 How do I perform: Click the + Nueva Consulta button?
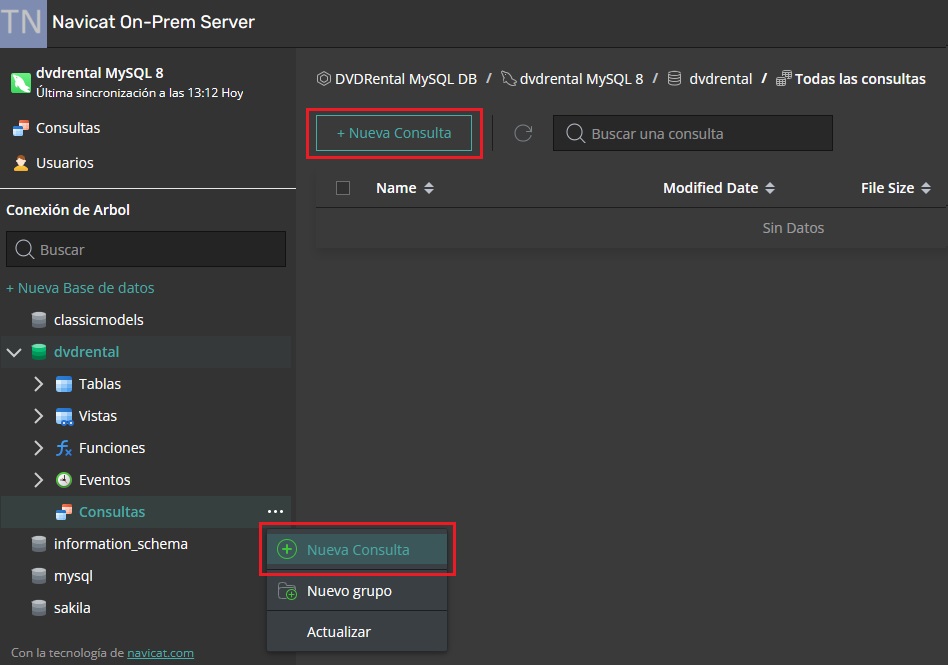point(394,133)
